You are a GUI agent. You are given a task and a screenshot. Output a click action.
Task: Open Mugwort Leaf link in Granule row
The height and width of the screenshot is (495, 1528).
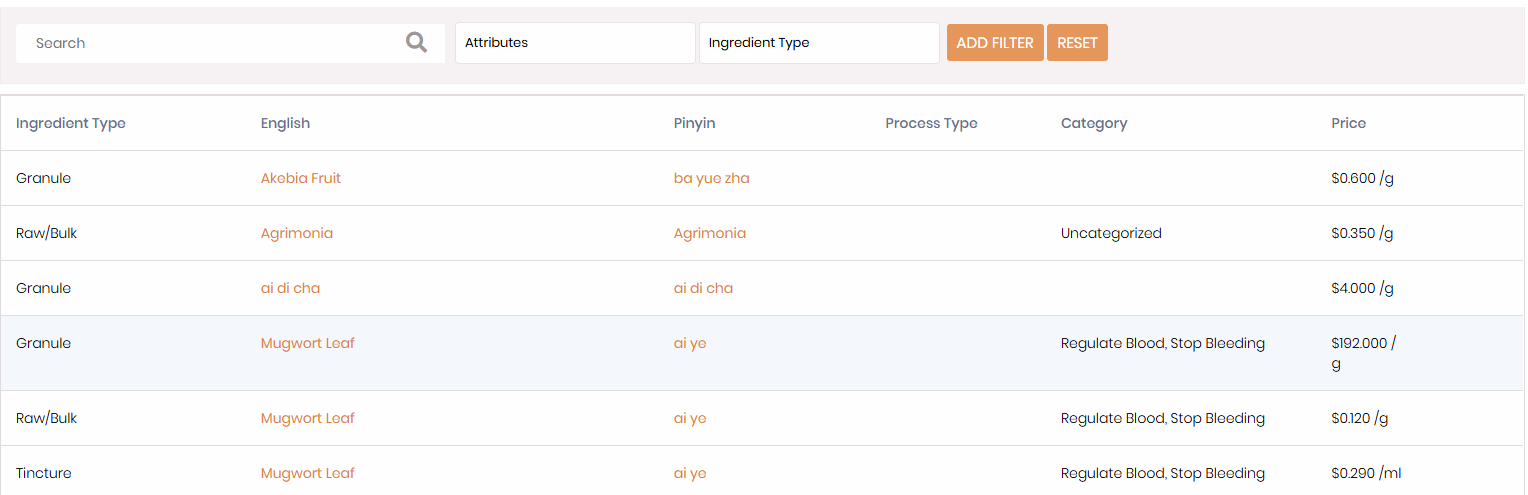tap(308, 343)
